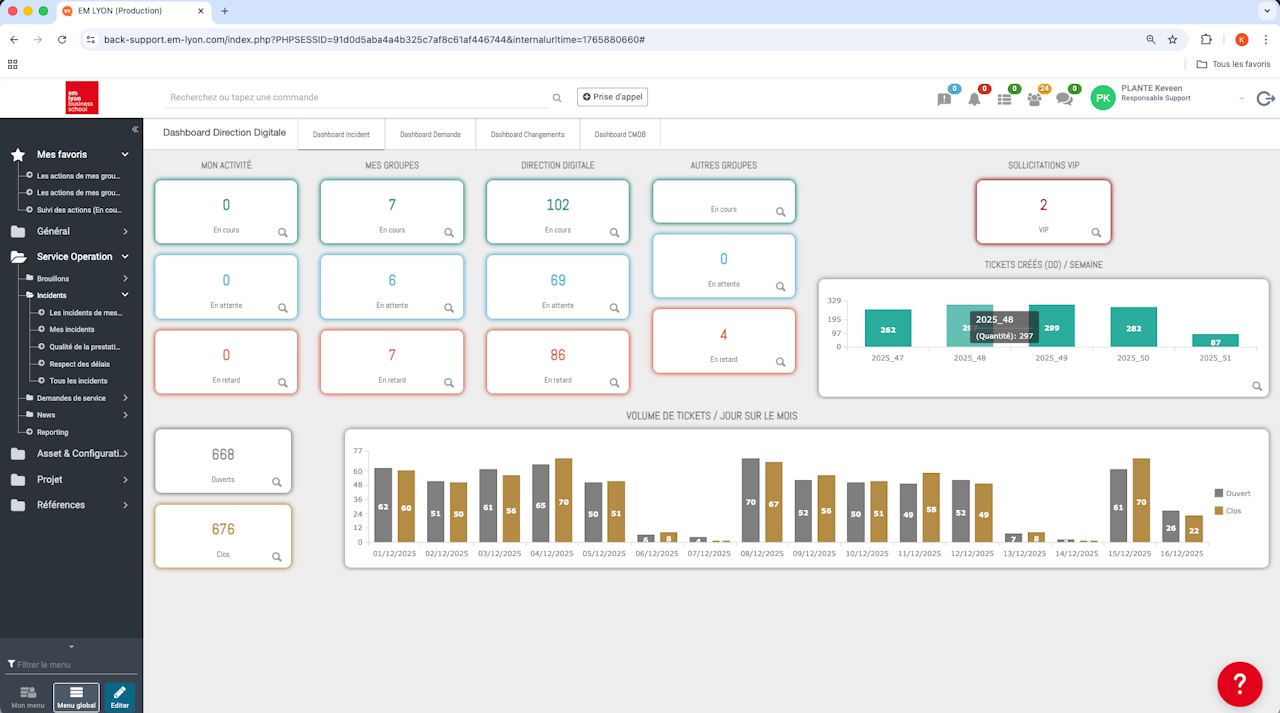Switch sidebar to Mon menu
Image resolution: width=1280 pixels, height=713 pixels.
coord(28,697)
